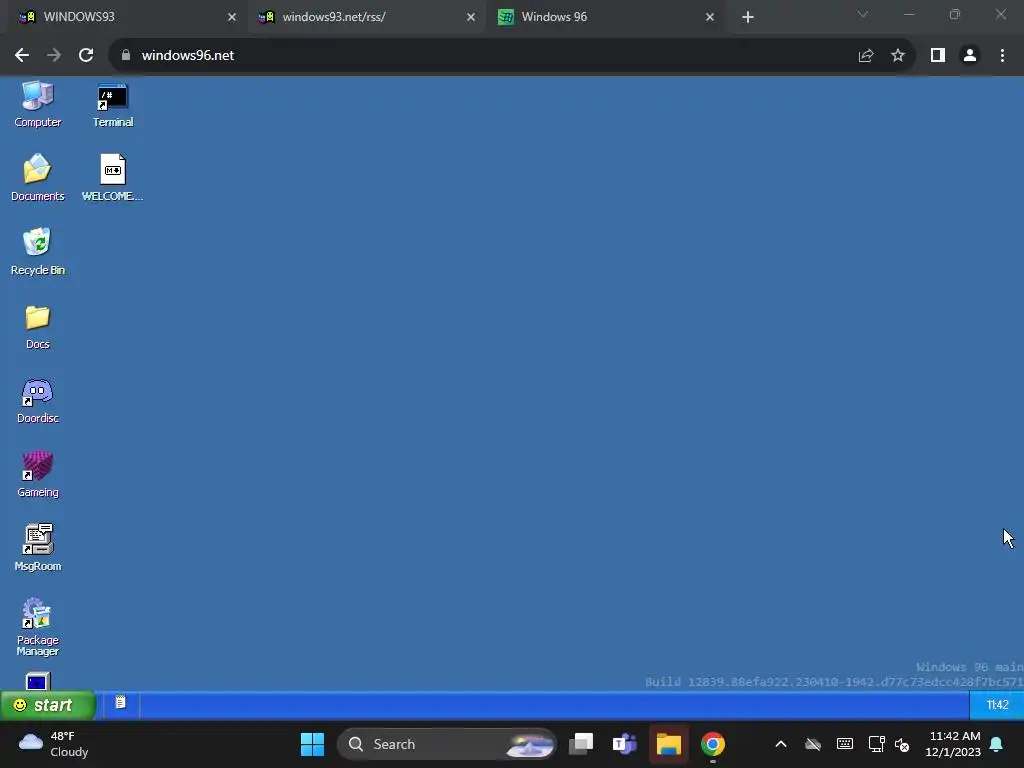Image resolution: width=1024 pixels, height=768 pixels.
Task: Click the OneDrive tray icon
Action: point(812,744)
